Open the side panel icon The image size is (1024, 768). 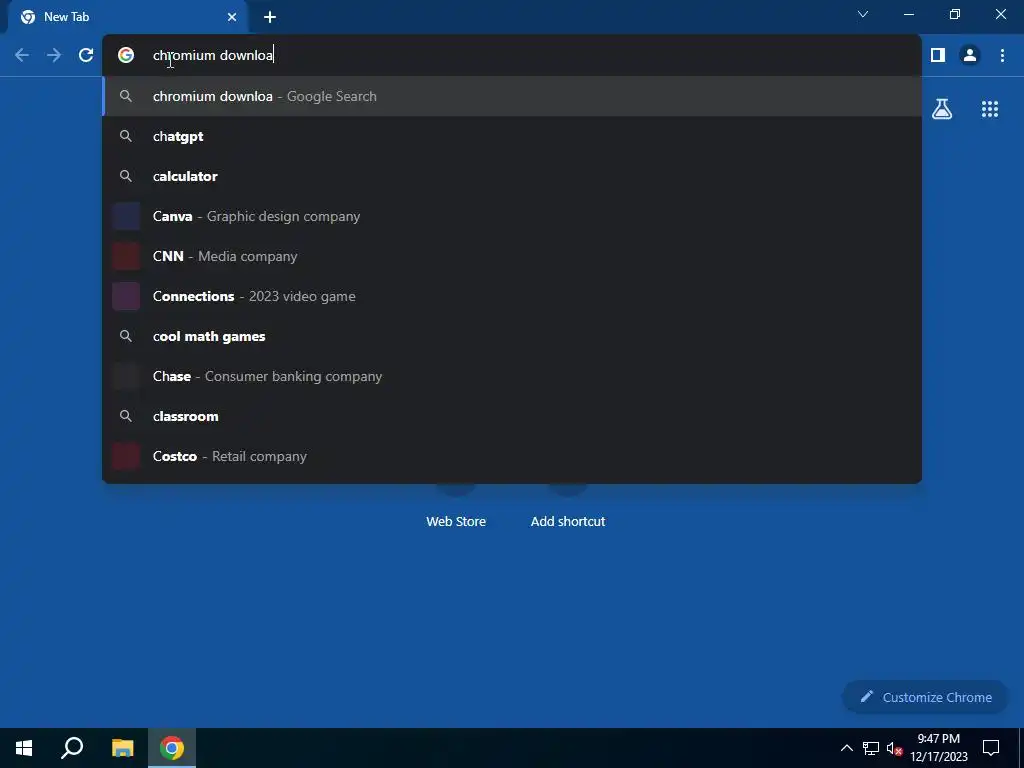(938, 55)
